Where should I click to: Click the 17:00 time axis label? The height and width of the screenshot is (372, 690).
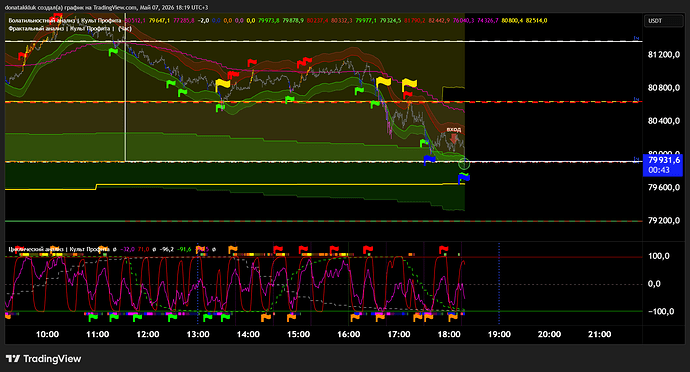(x=399, y=335)
